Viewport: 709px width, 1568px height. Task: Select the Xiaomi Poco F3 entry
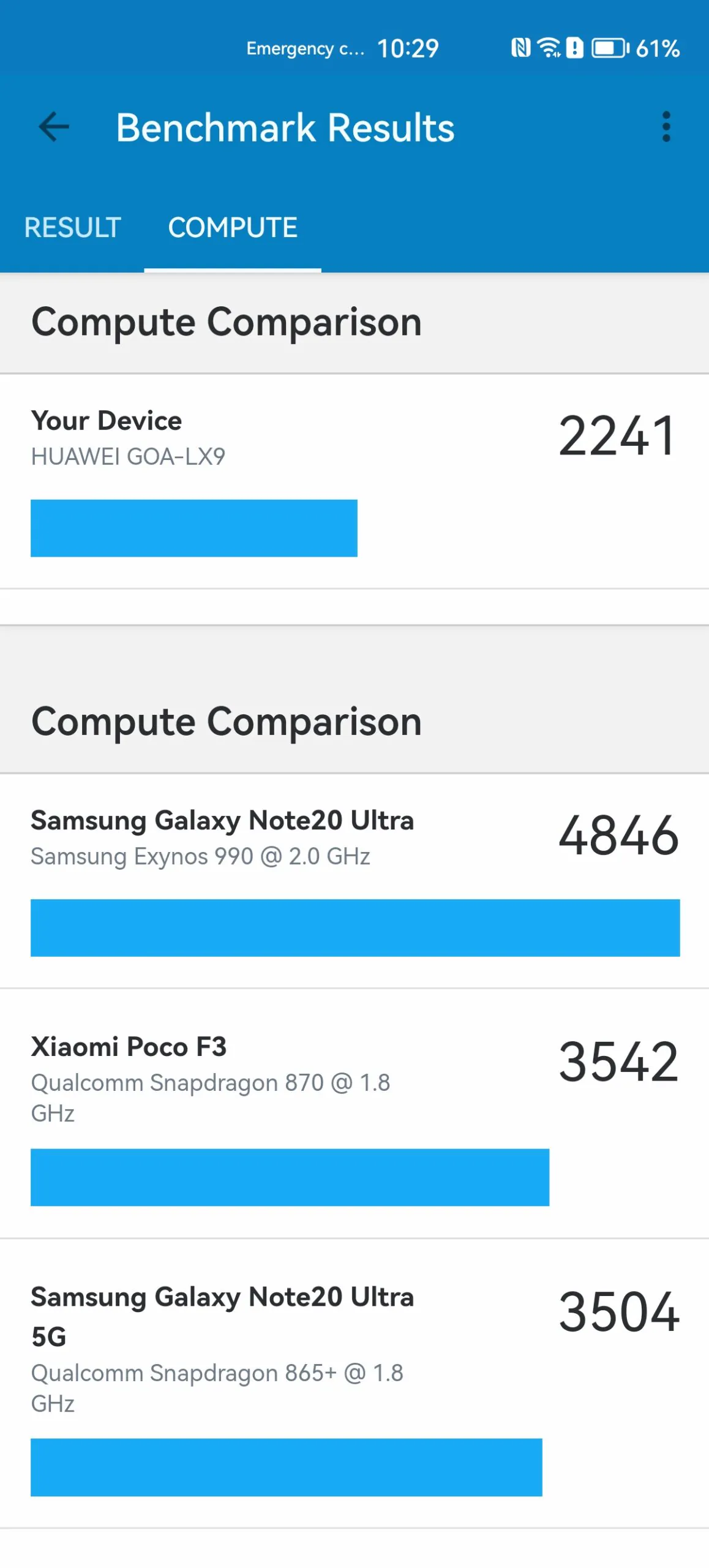[354, 1114]
